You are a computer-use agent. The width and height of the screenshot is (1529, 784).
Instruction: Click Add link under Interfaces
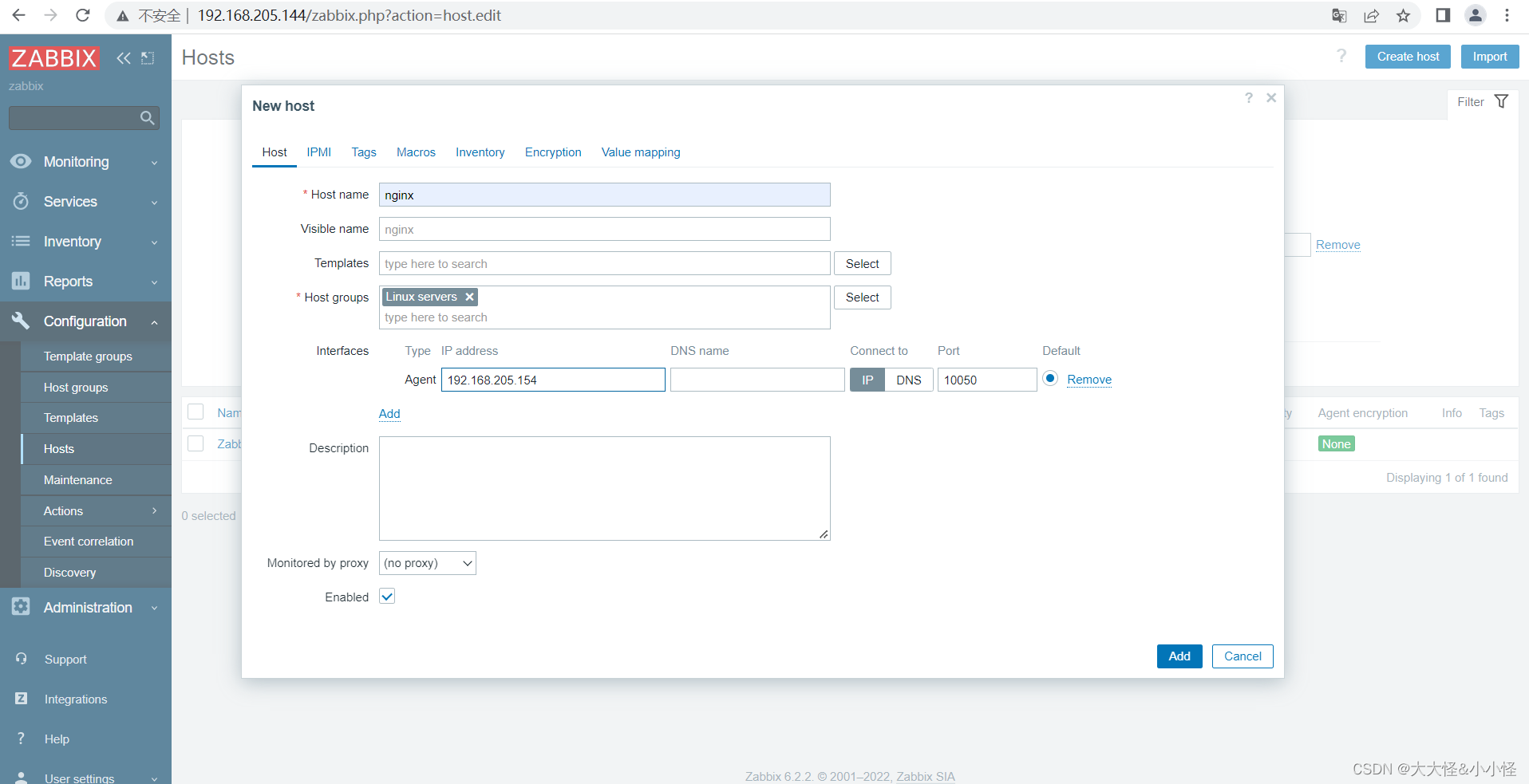click(x=389, y=413)
